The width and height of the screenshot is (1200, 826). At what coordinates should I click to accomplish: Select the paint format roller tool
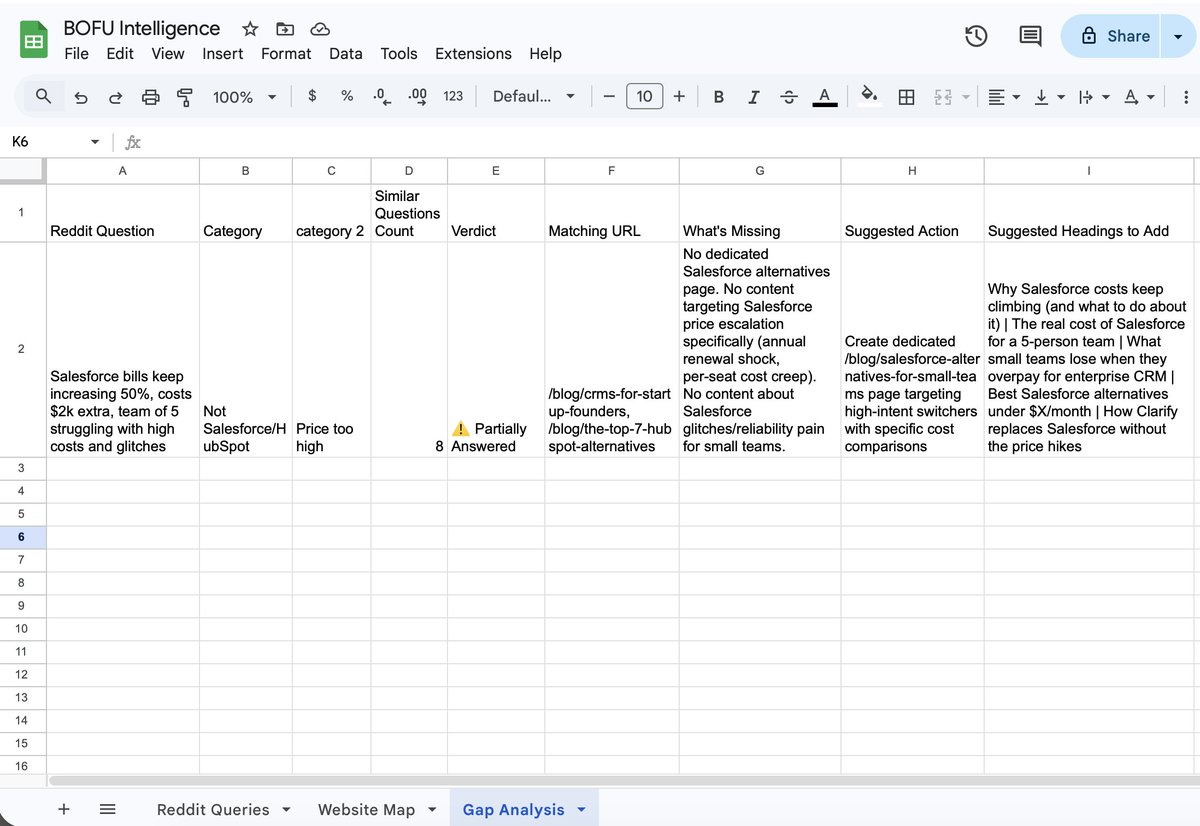pyautogui.click(x=185, y=97)
